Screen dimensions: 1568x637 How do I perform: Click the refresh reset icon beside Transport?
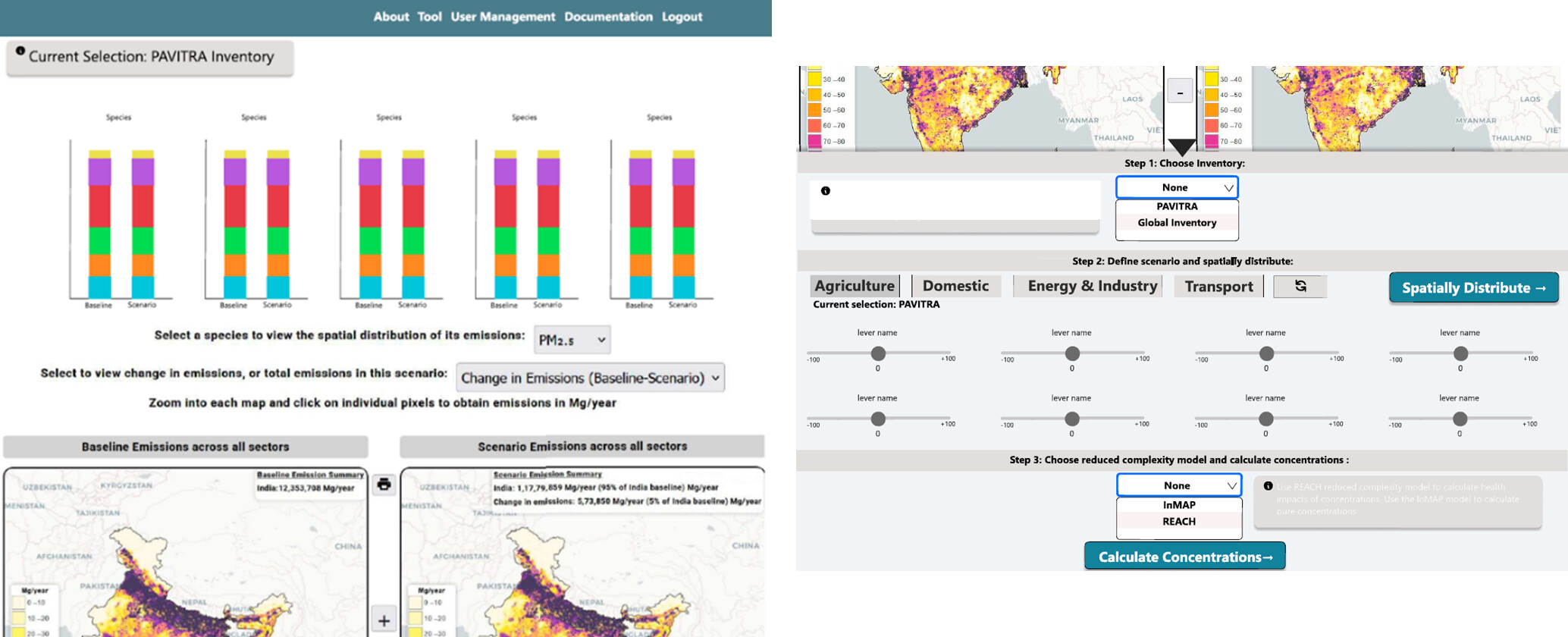[x=1300, y=286]
